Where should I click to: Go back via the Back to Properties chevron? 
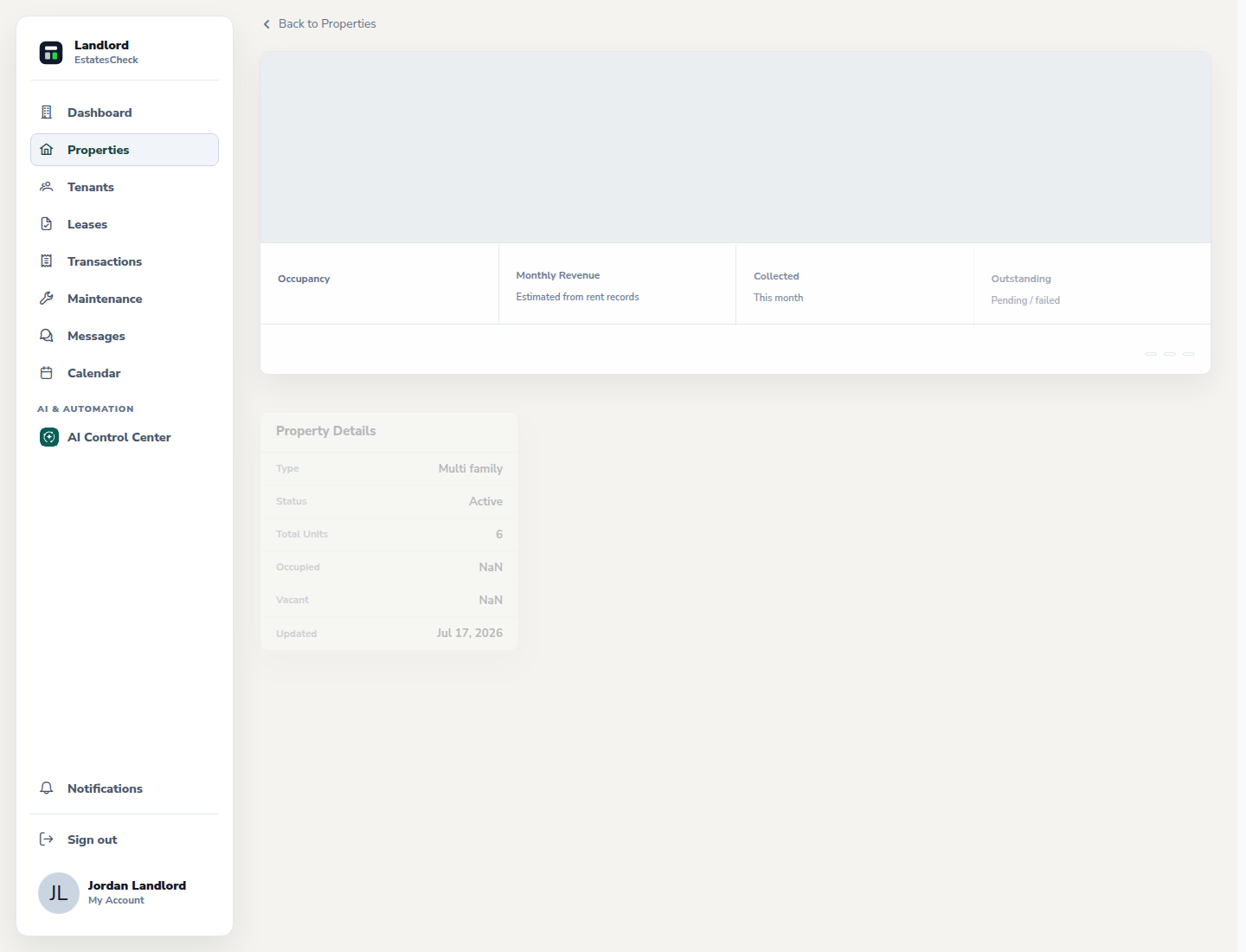pos(267,24)
